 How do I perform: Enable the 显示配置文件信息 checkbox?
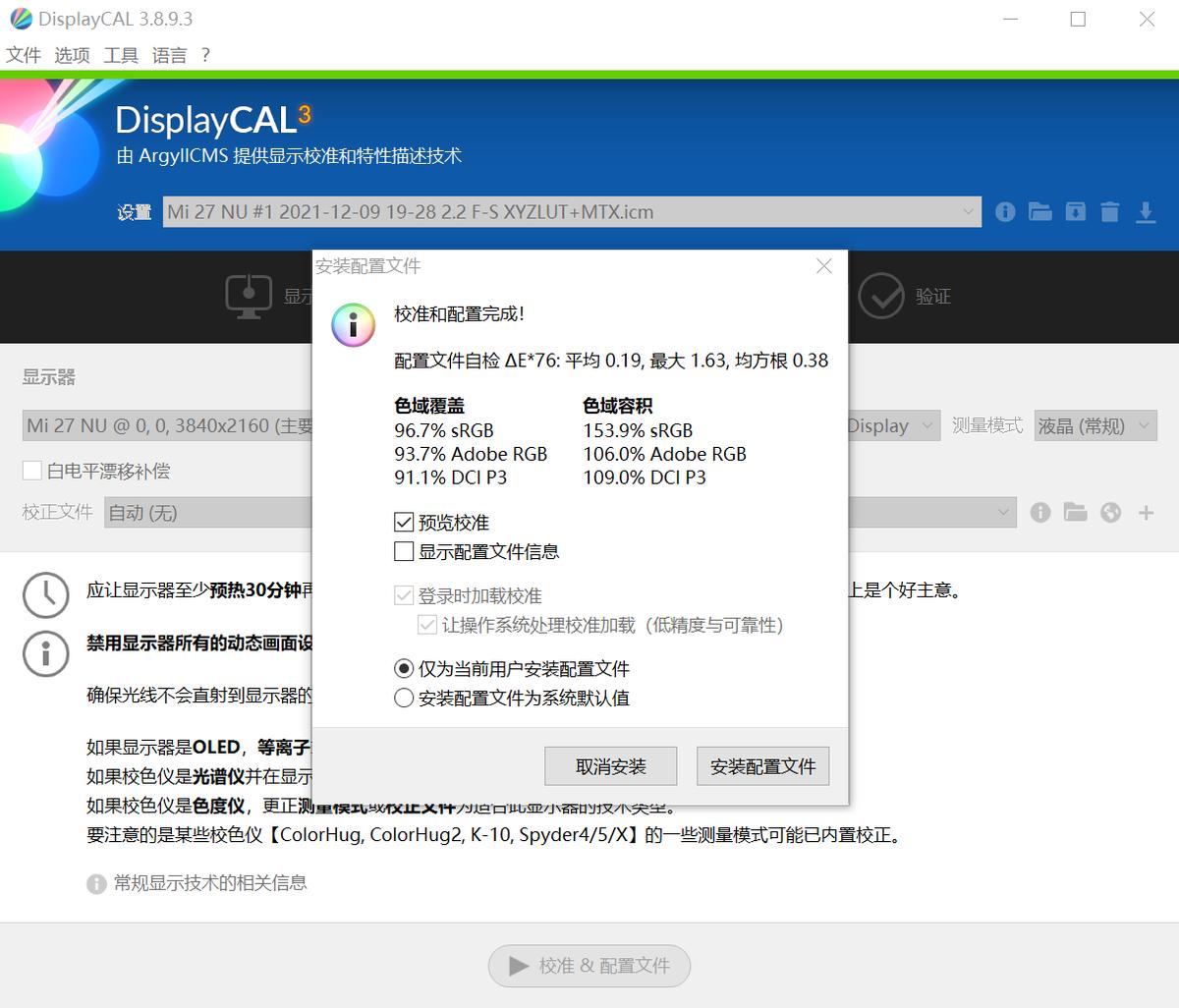click(x=403, y=551)
